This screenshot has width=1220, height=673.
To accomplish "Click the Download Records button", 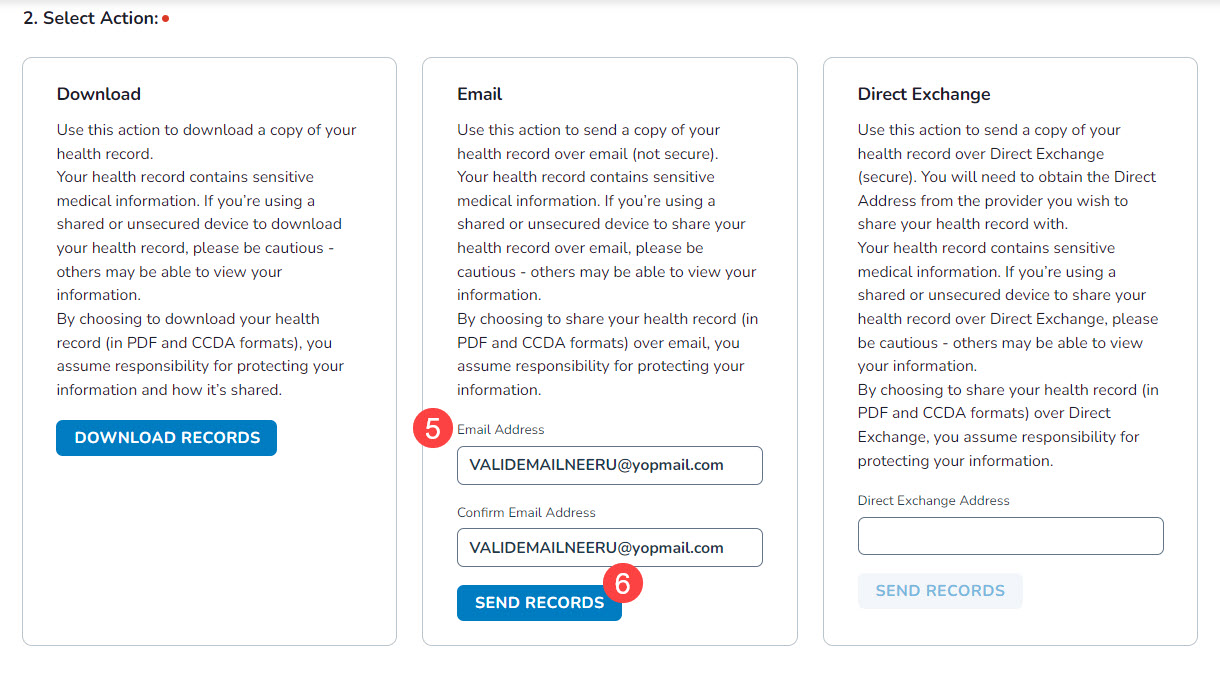I will point(166,438).
